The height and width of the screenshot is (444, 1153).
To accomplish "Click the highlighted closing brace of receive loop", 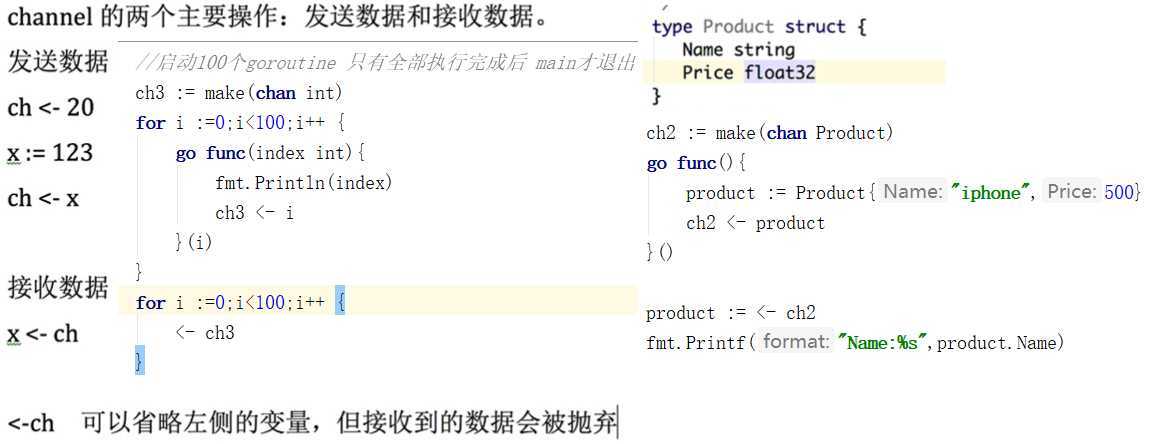I will click(x=140, y=362).
